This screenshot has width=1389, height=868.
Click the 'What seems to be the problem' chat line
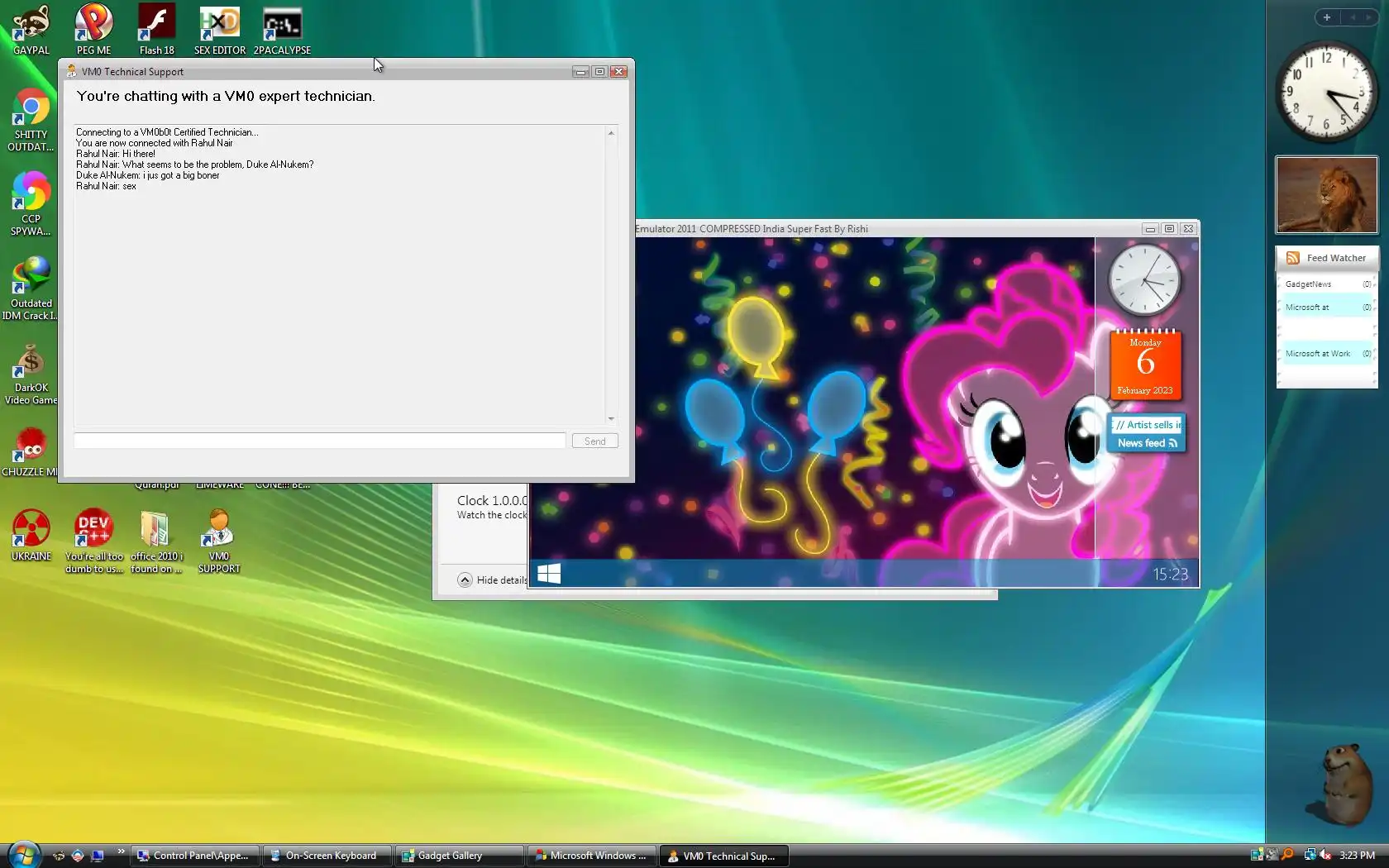(195, 165)
